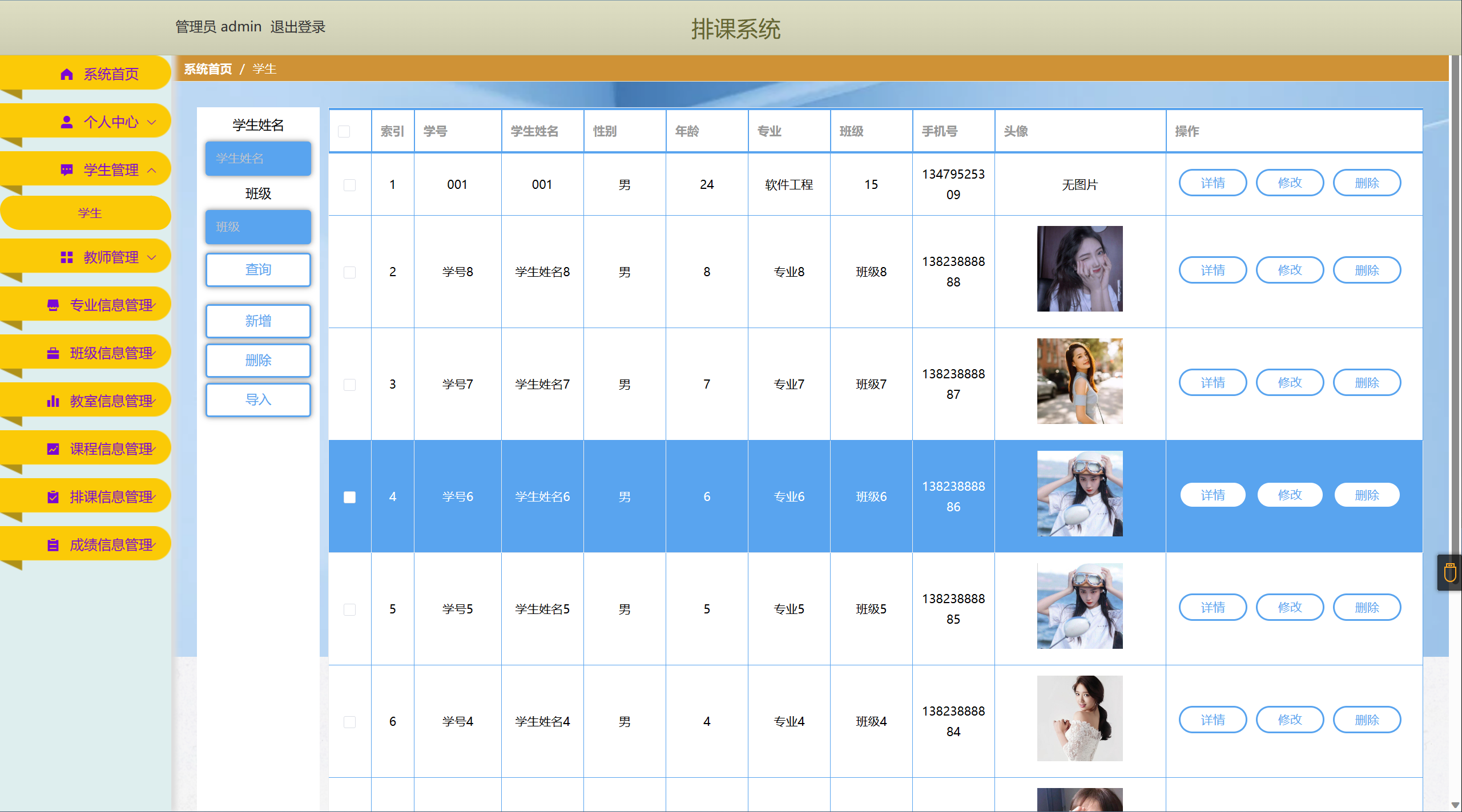Click 修改 for 学生姓名5 row
This screenshot has height=812, width=1462.
click(1290, 608)
